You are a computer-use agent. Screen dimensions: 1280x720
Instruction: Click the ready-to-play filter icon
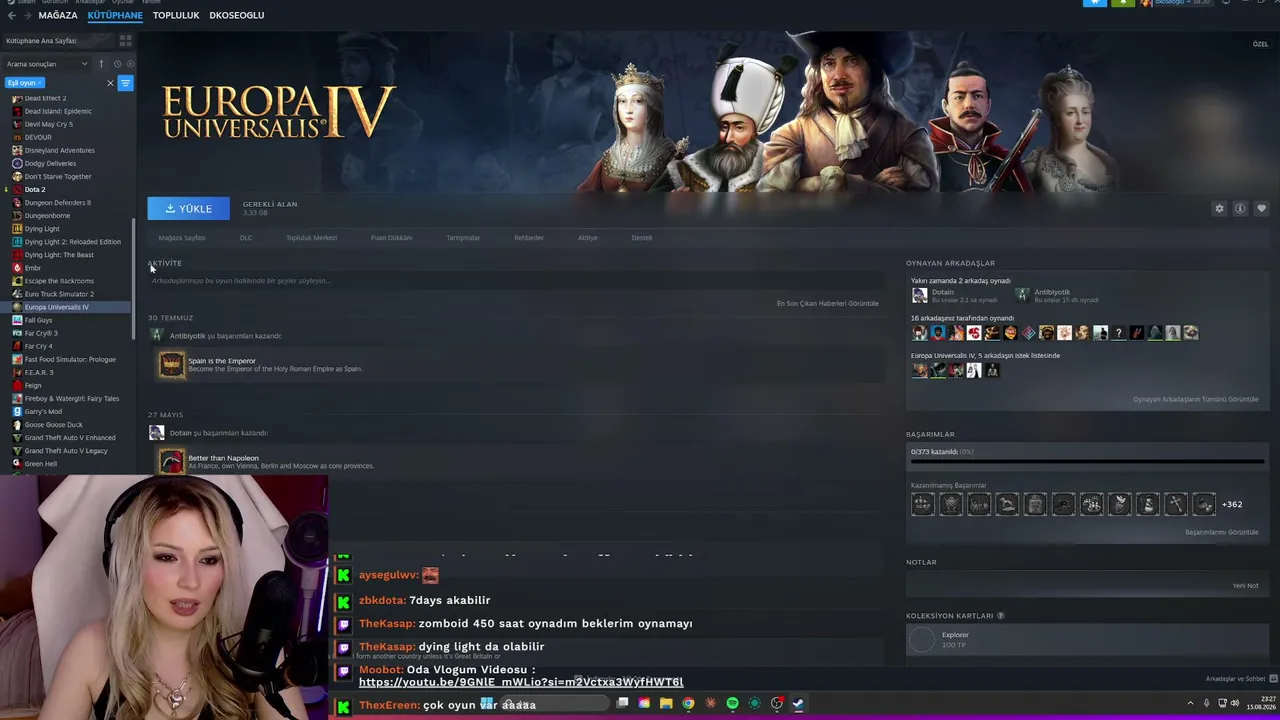[x=130, y=64]
